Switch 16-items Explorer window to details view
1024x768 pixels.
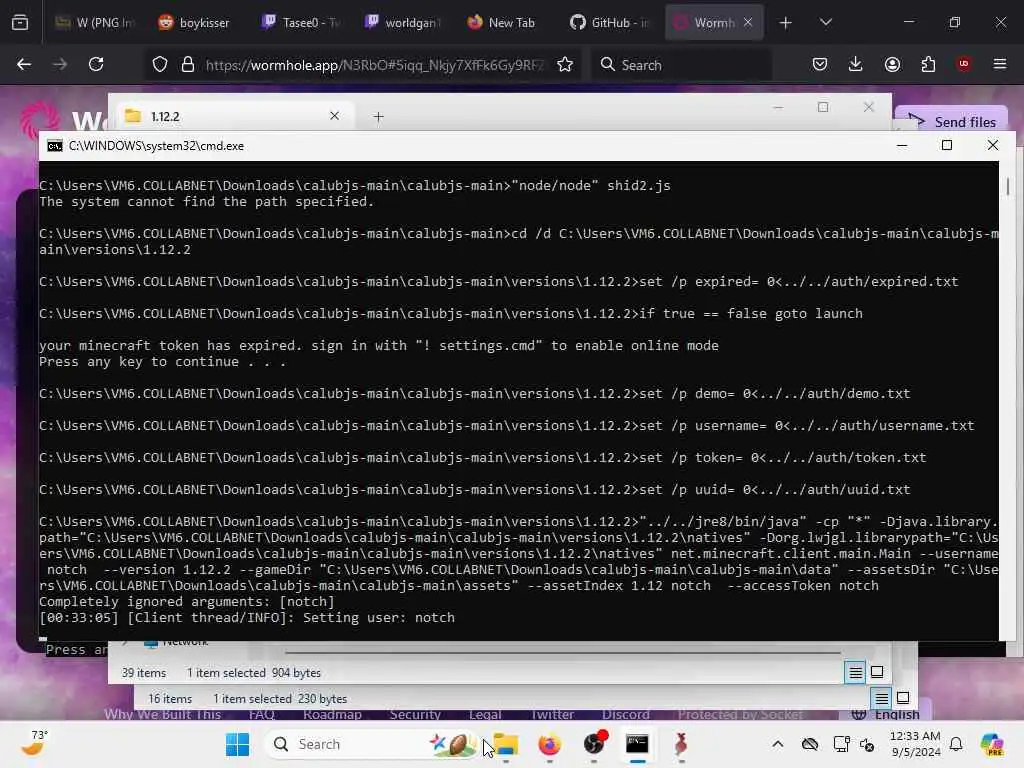881,699
